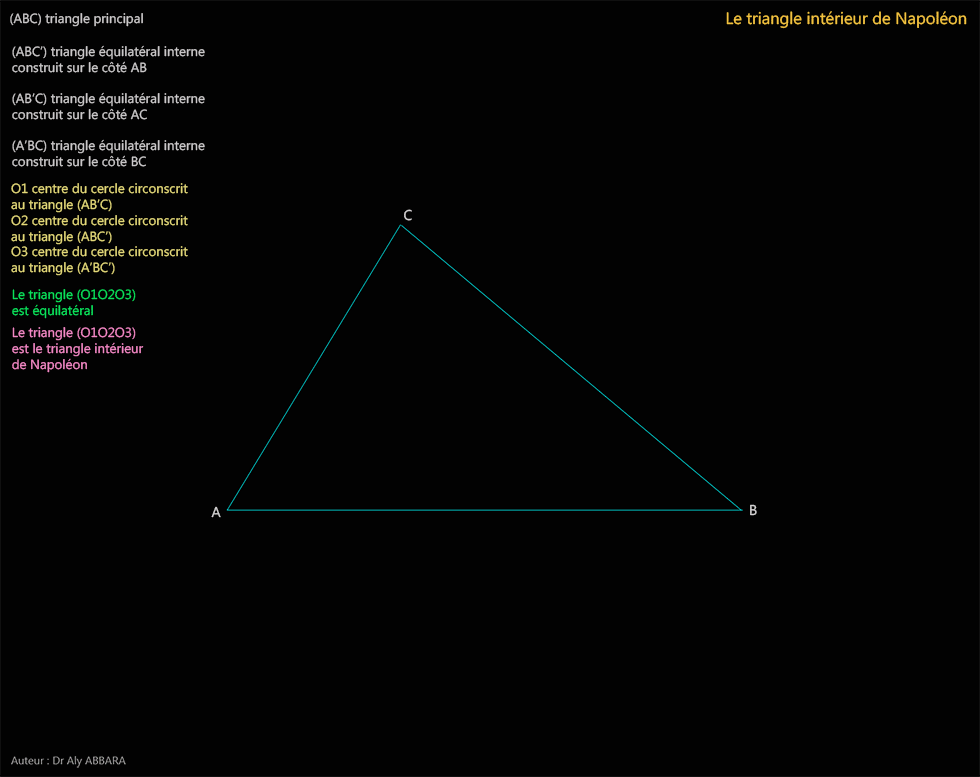Click the "(A'BC)" legend entry for side BC
This screenshot has height=777, width=980.
tap(108, 145)
